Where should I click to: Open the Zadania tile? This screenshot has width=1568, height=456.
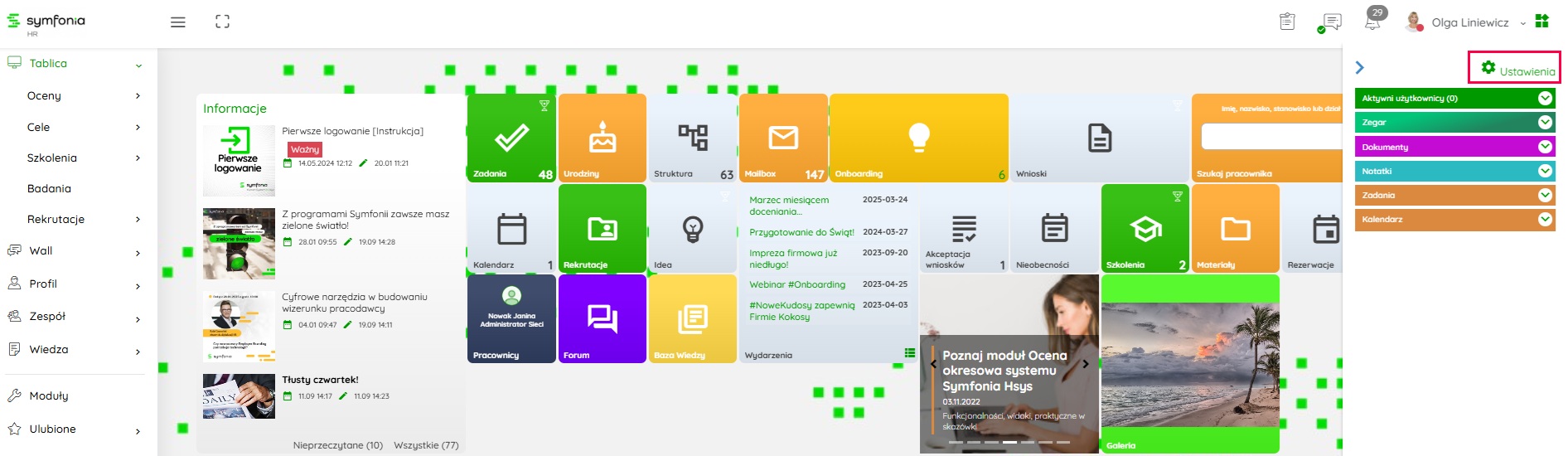[511, 138]
